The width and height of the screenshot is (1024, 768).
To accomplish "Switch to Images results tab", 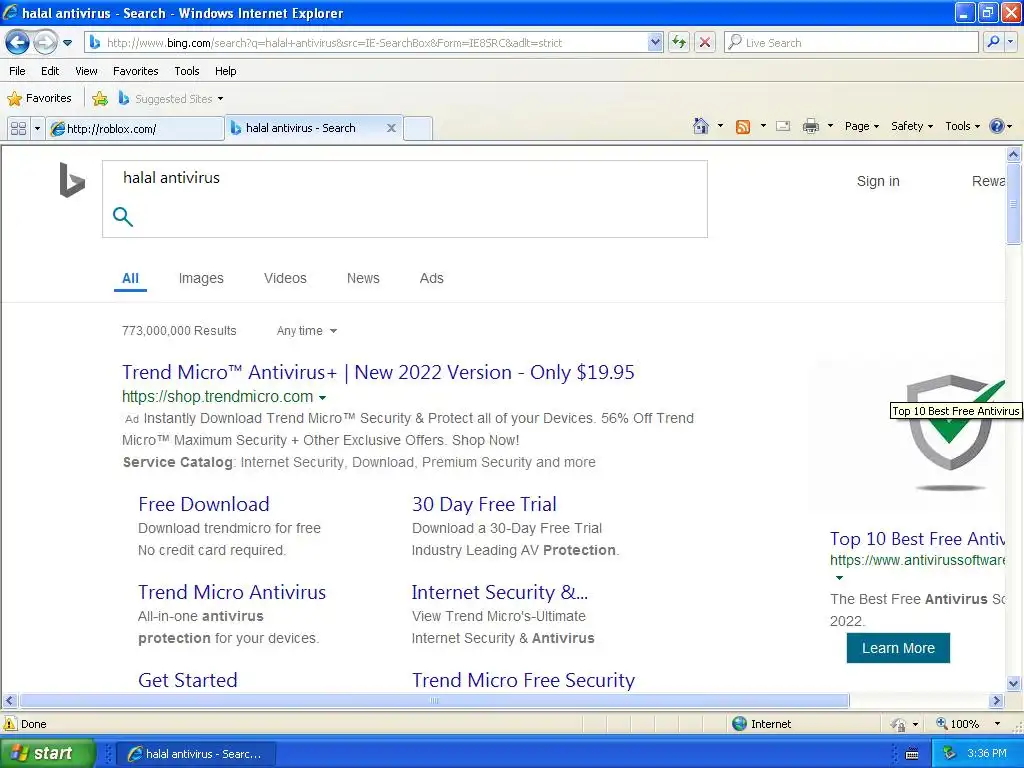I will [x=201, y=278].
